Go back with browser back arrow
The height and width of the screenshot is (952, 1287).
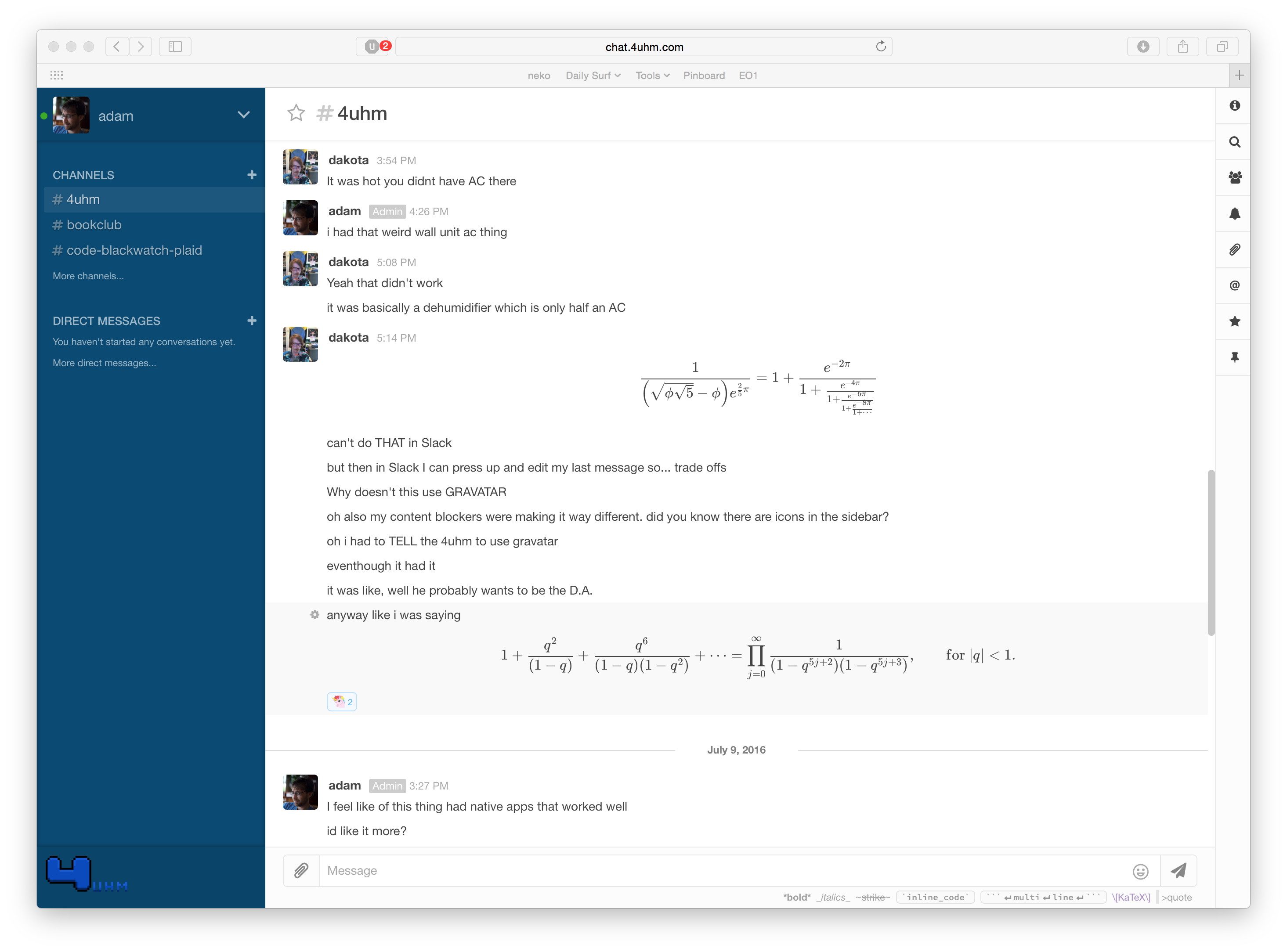coord(116,47)
